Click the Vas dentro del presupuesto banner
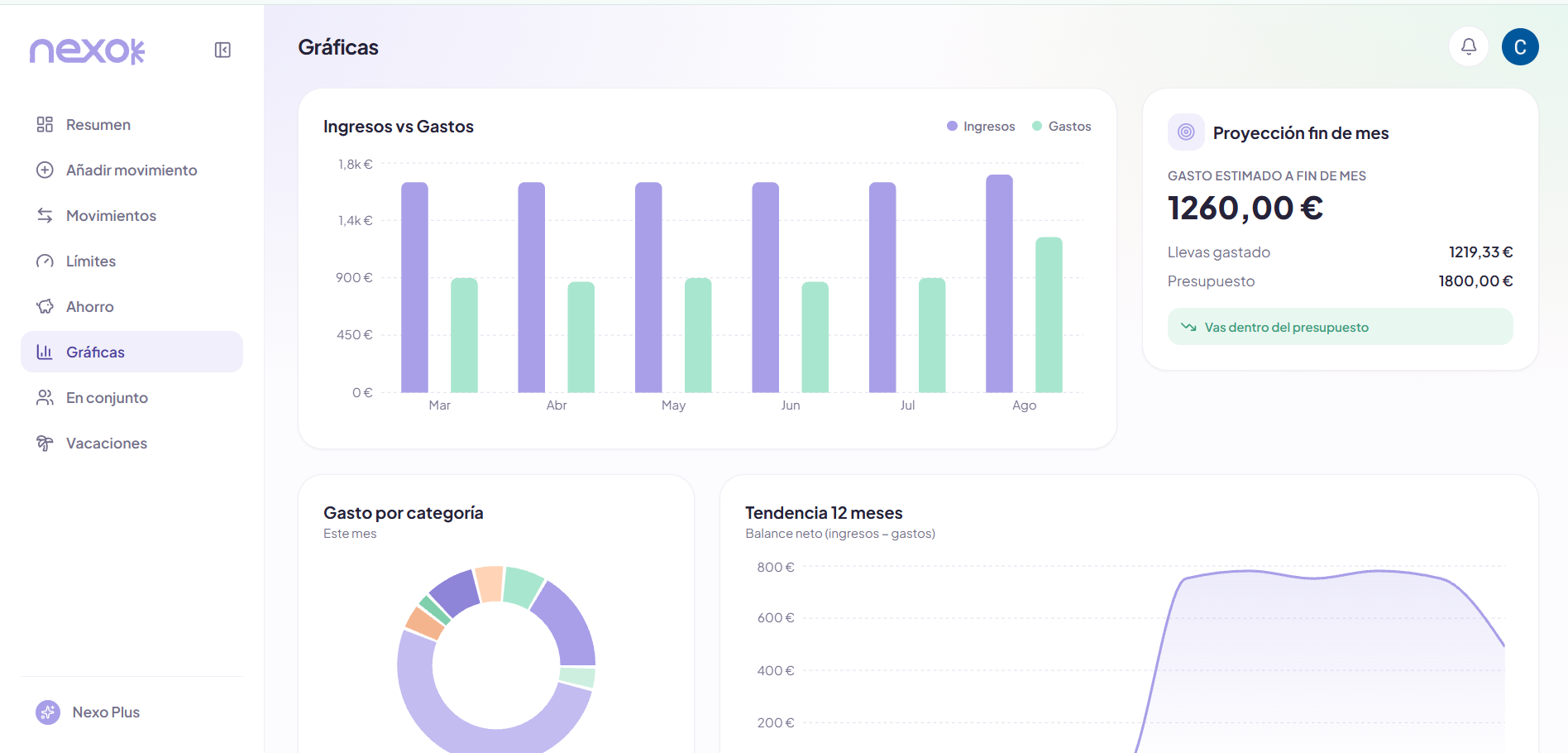Screen dimensions: 1568x753 (x=1340, y=327)
